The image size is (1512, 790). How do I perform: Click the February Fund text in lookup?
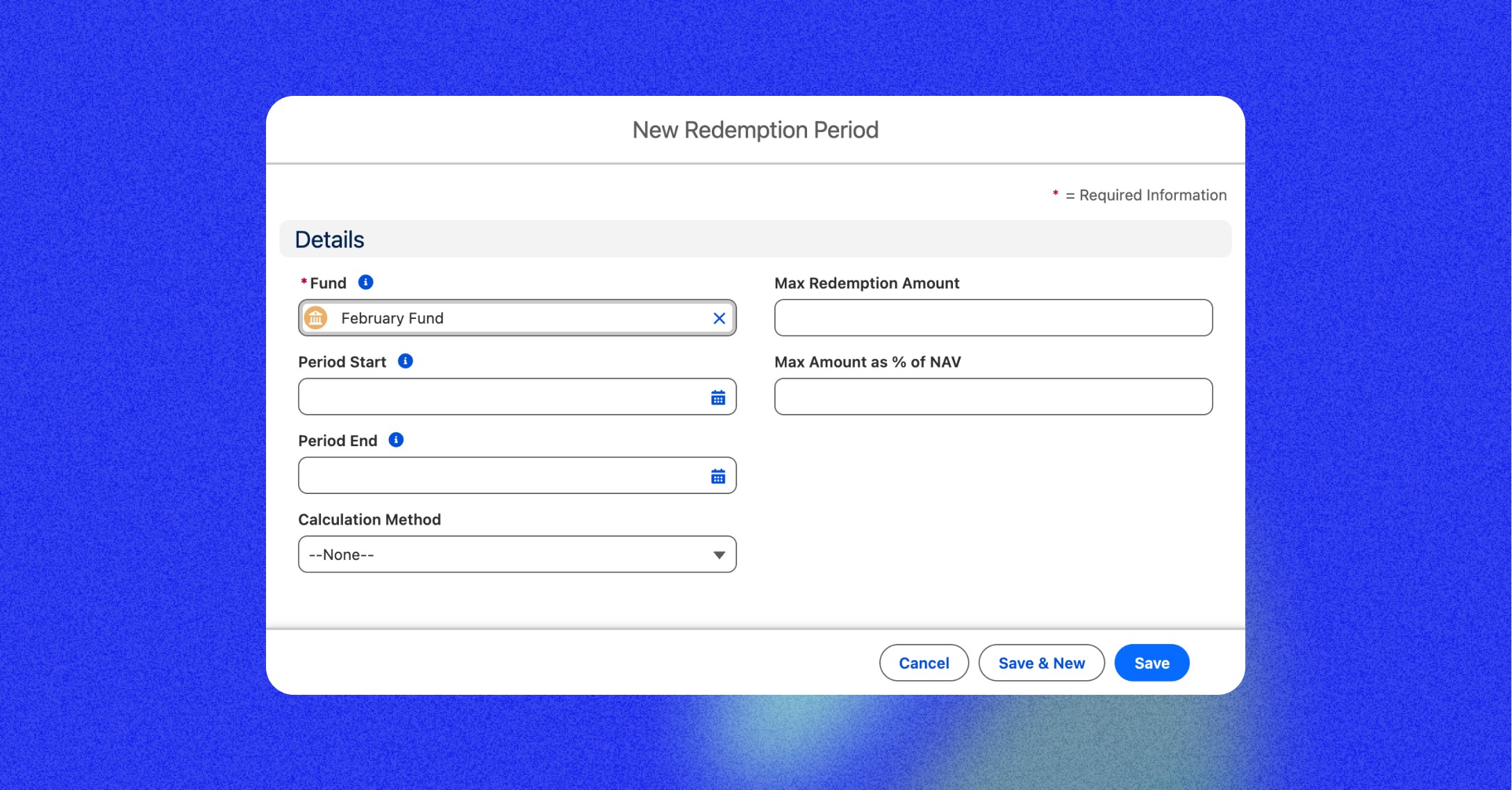[x=392, y=318]
